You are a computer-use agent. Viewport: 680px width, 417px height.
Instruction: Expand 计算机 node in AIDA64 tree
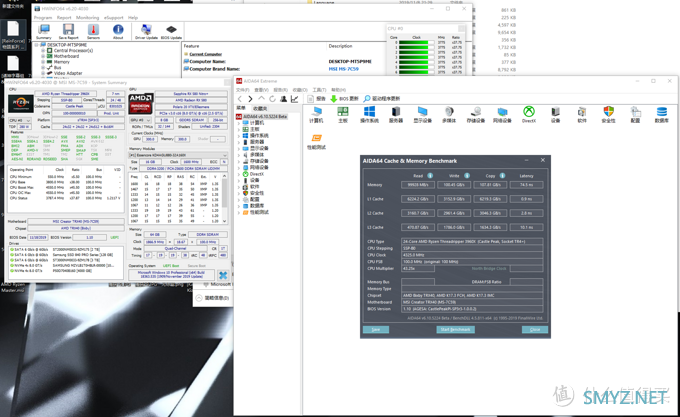pyautogui.click(x=239, y=123)
